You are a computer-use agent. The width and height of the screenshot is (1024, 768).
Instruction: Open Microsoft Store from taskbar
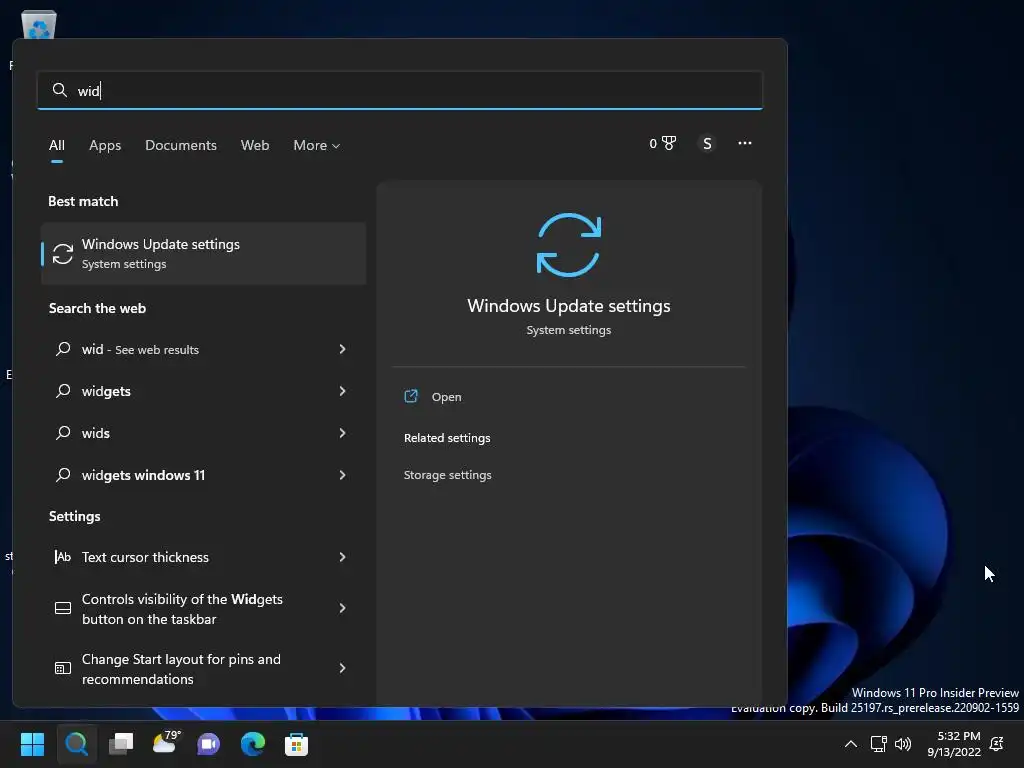click(x=296, y=744)
